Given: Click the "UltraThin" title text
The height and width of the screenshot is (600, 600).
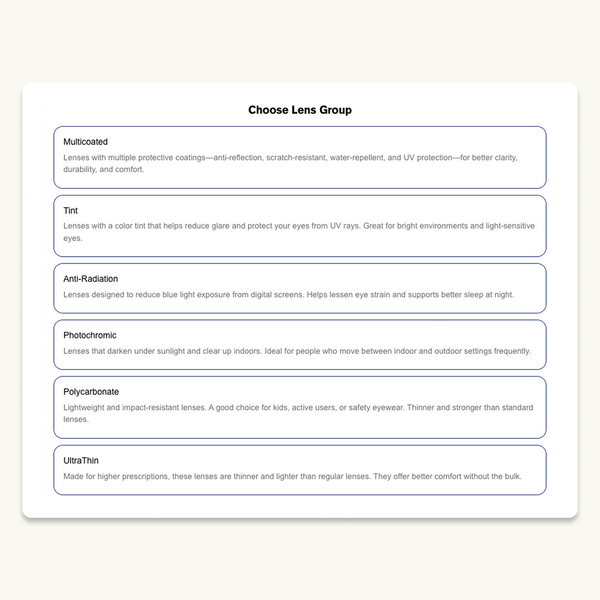Looking at the screenshot, I should coord(82,460).
